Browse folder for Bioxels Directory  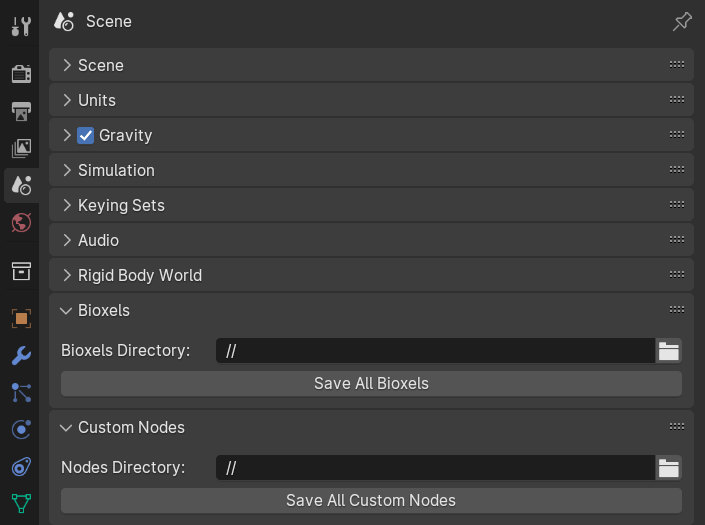tap(669, 351)
